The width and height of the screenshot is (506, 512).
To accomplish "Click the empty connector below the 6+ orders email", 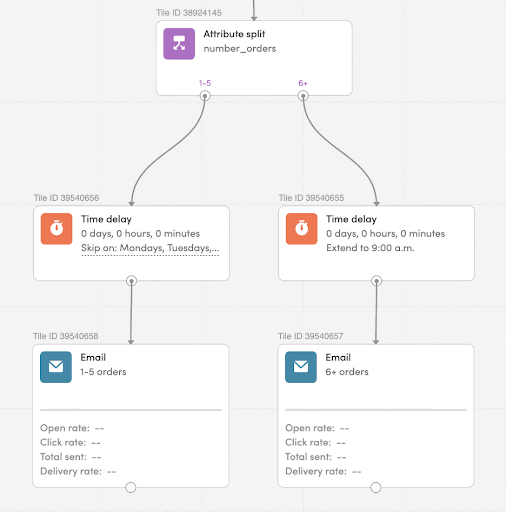I will 376,487.
